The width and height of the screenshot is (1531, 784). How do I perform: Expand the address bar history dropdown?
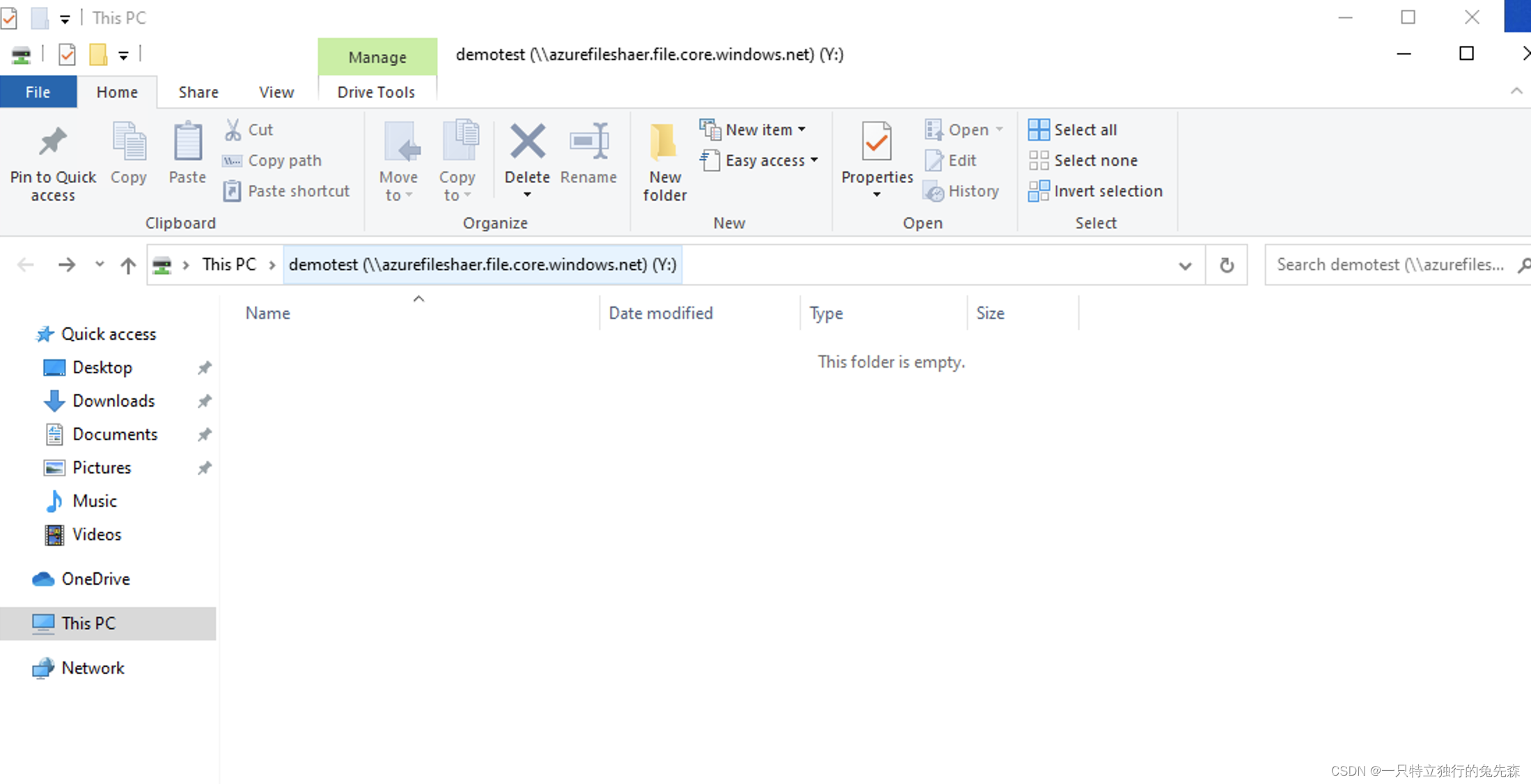[1185, 265]
